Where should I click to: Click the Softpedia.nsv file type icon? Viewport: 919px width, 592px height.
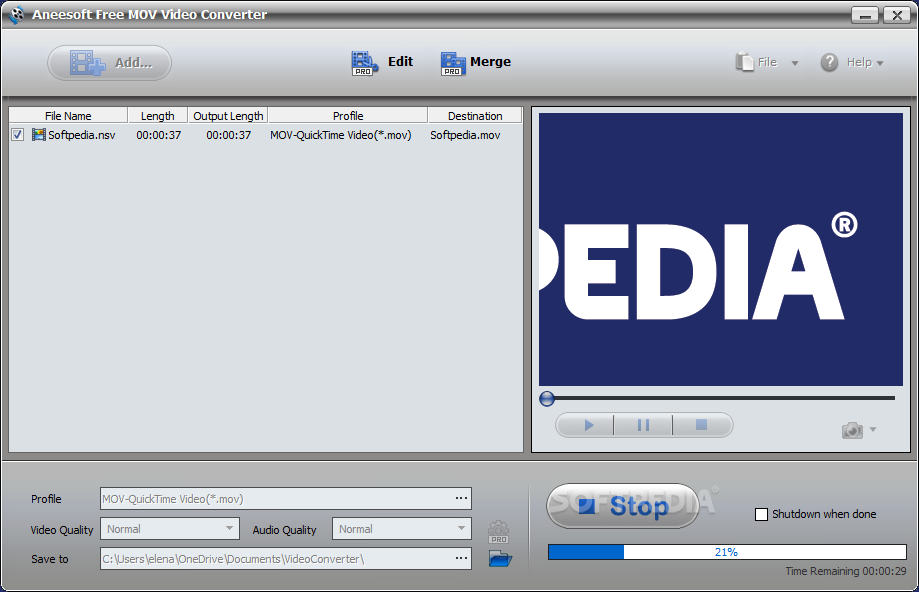(x=39, y=135)
